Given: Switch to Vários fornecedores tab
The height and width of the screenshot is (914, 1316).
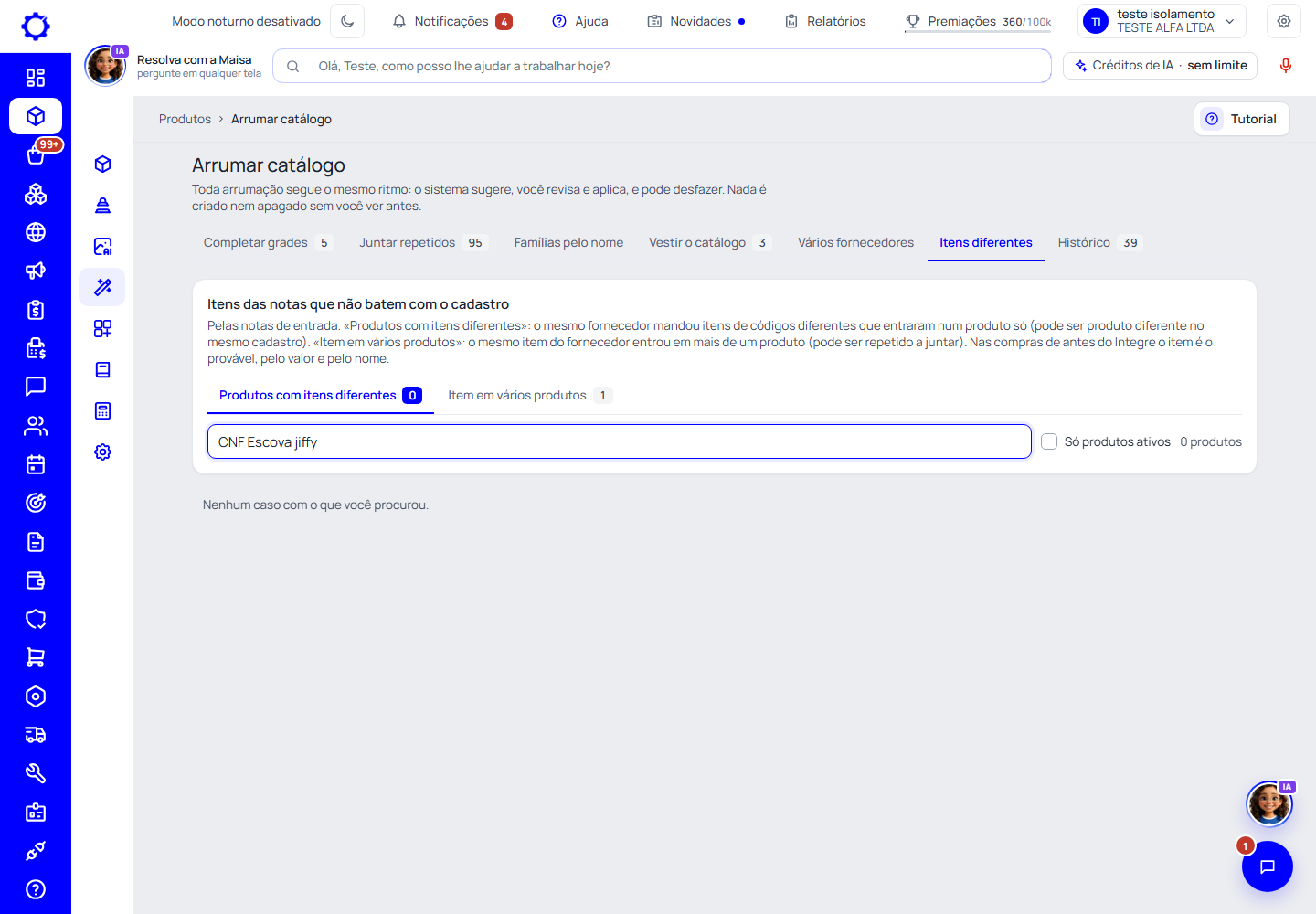Looking at the screenshot, I should point(855,242).
